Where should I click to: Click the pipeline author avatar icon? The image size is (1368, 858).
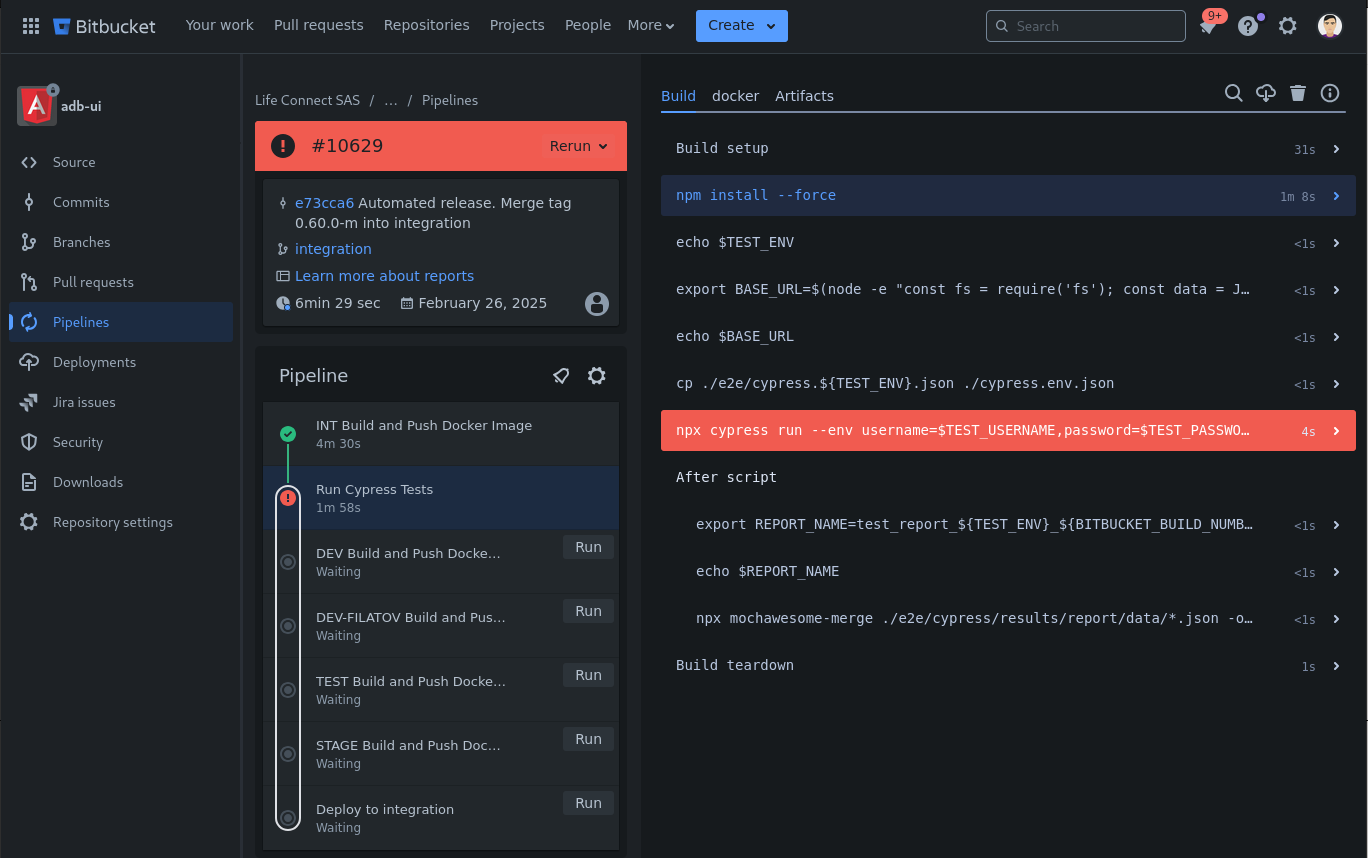(597, 304)
